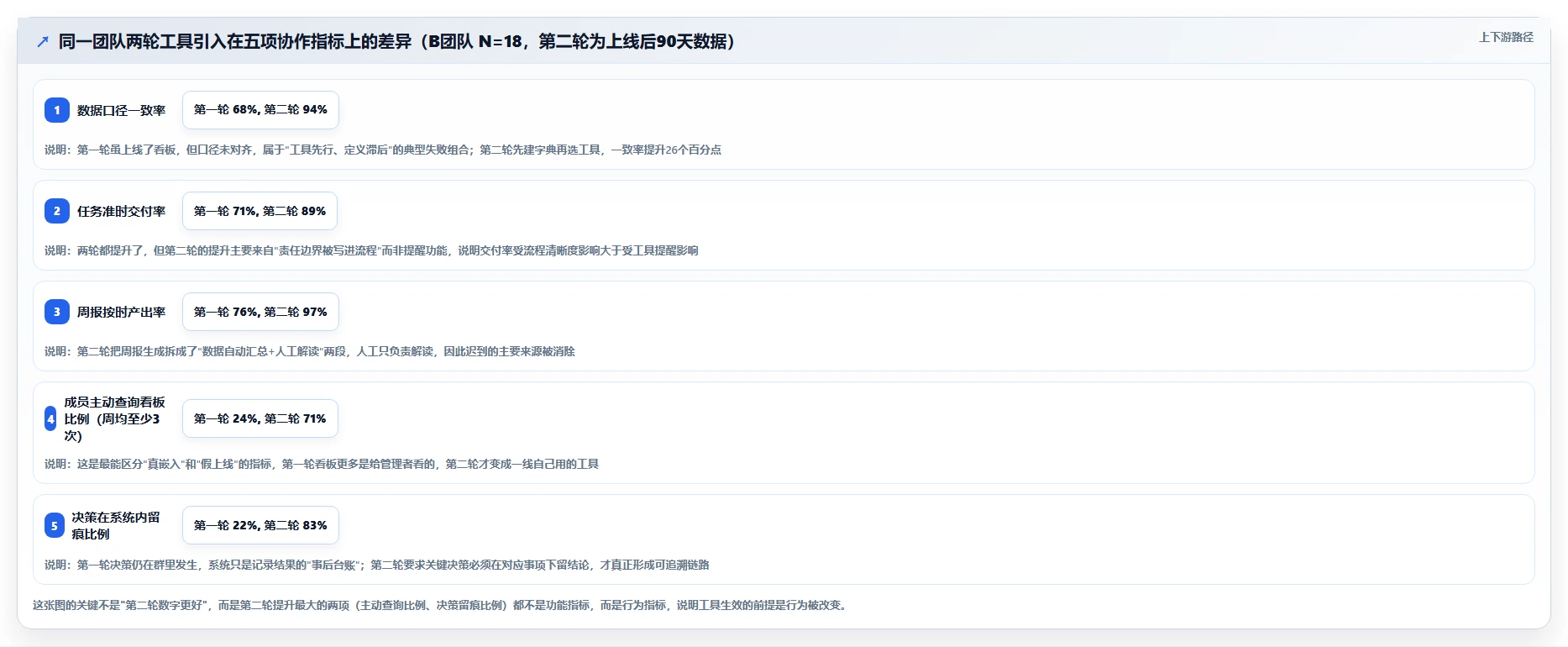Click number badge 3 for 周报按时产出率
The width and height of the screenshot is (1568, 647).
point(57,312)
